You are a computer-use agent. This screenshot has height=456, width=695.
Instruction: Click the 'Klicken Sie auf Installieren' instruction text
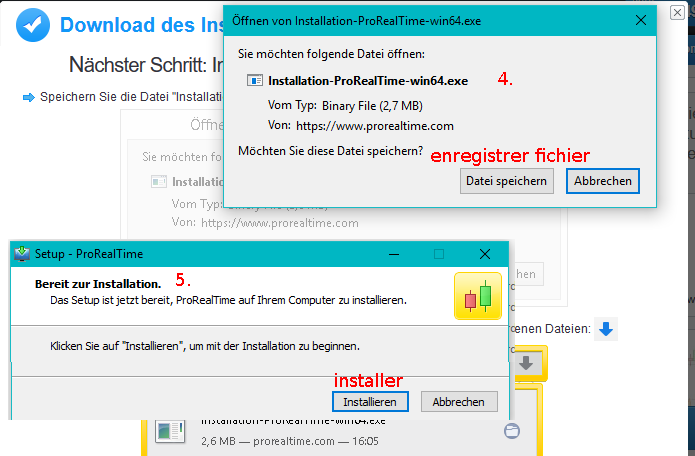click(205, 346)
